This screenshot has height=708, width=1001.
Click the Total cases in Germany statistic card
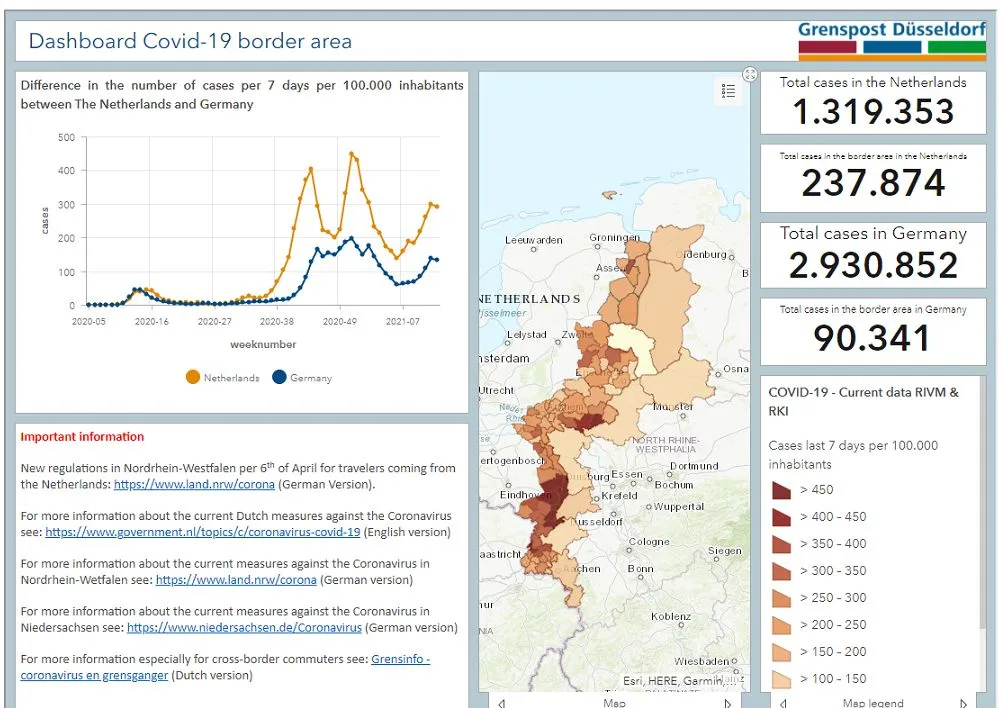point(872,253)
